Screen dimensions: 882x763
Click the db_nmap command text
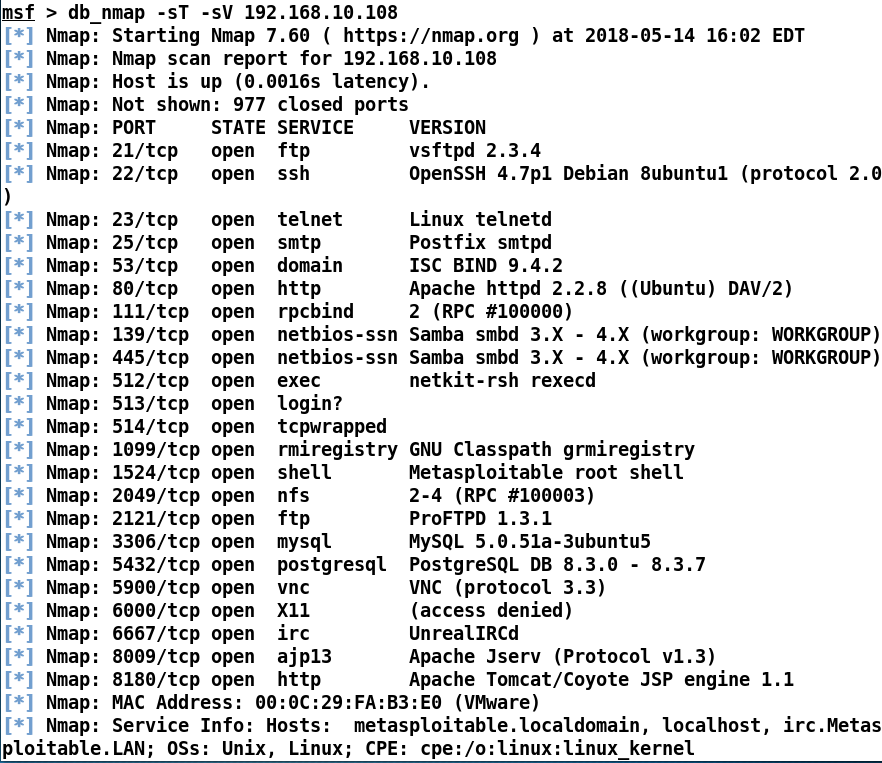[x=107, y=12]
